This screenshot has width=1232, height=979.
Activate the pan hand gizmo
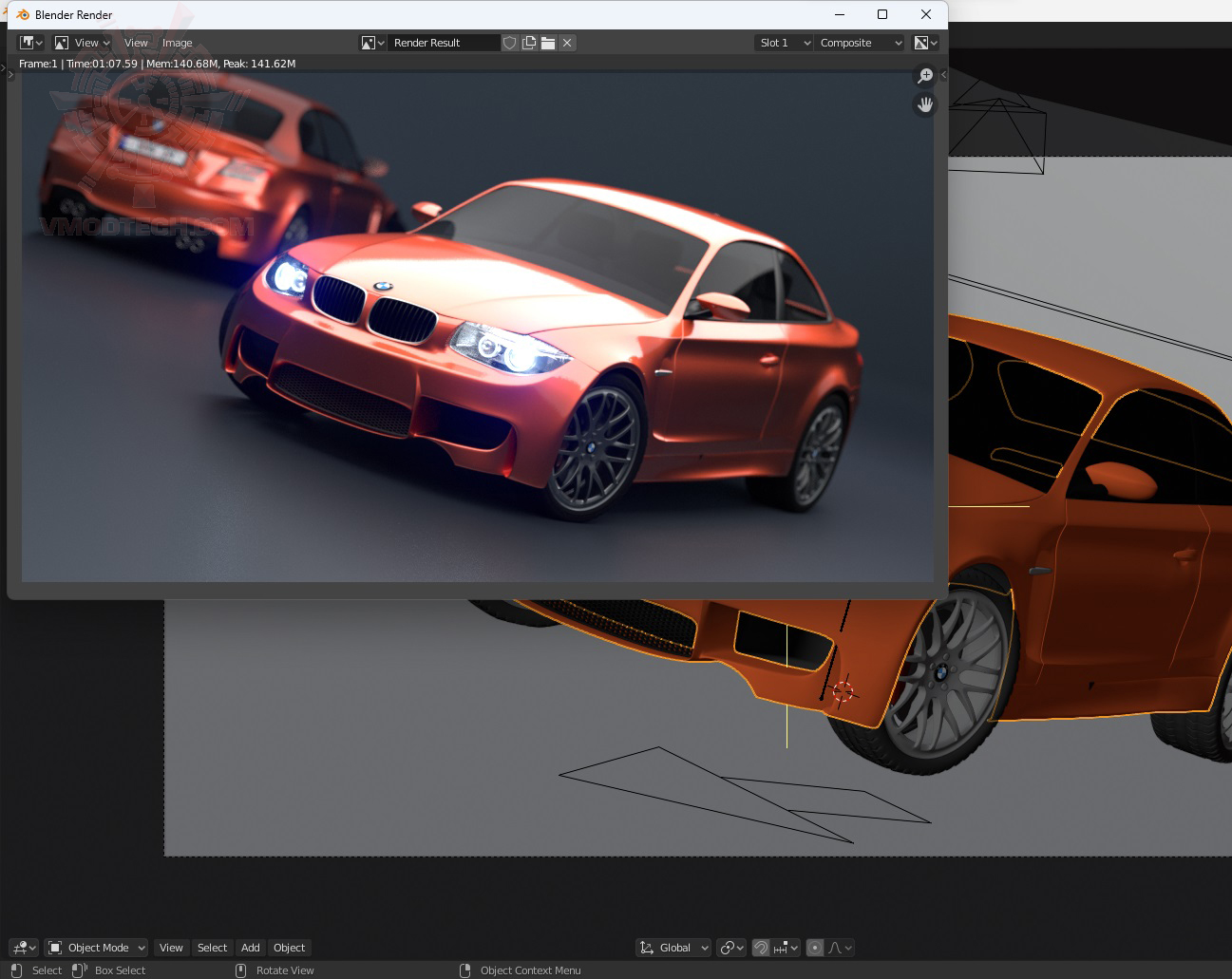coord(925,104)
